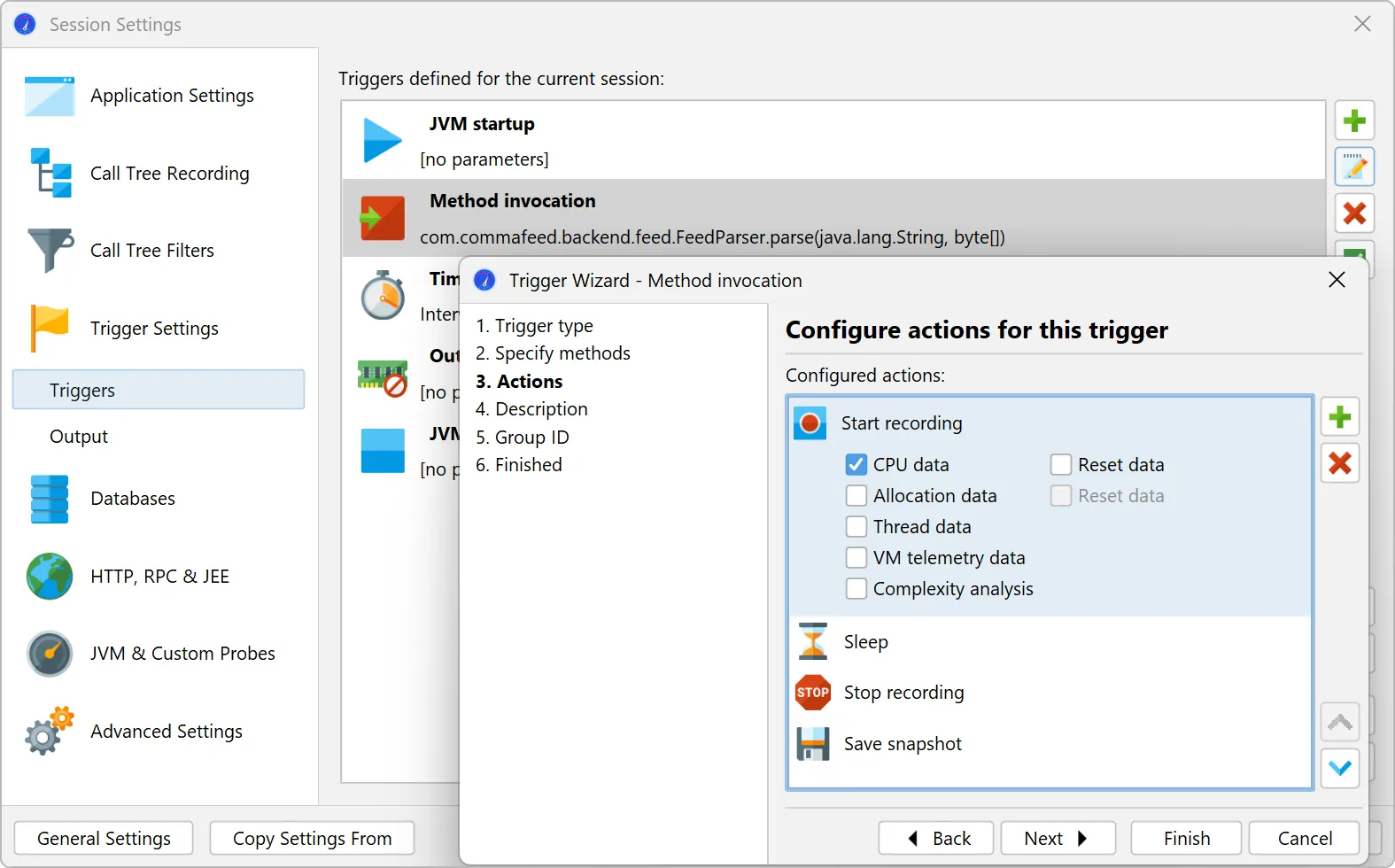Open the Call Tree Recording section

(169, 174)
